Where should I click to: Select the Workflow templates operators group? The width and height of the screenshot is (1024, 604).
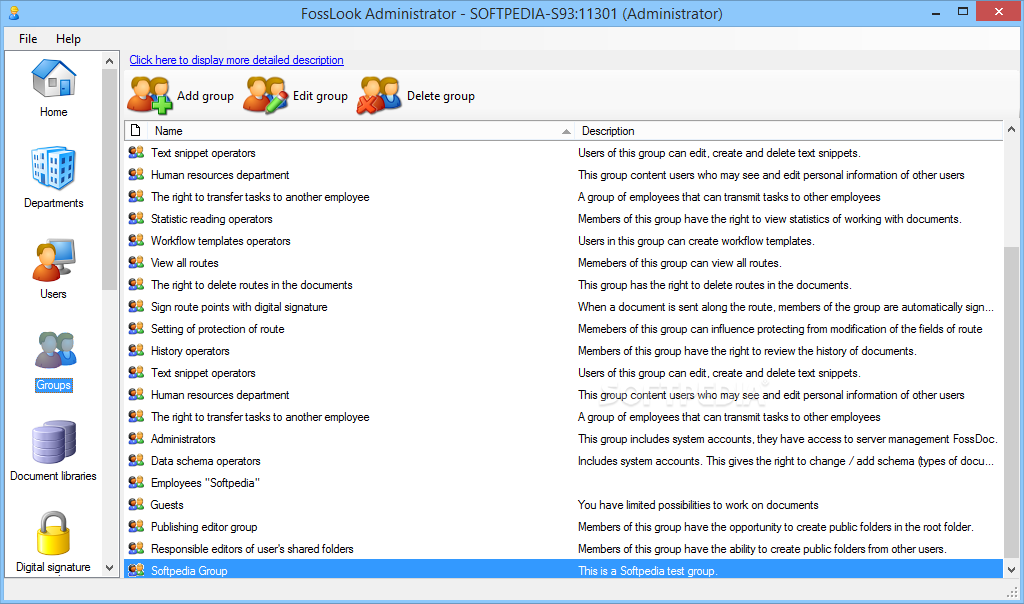(564, 241)
